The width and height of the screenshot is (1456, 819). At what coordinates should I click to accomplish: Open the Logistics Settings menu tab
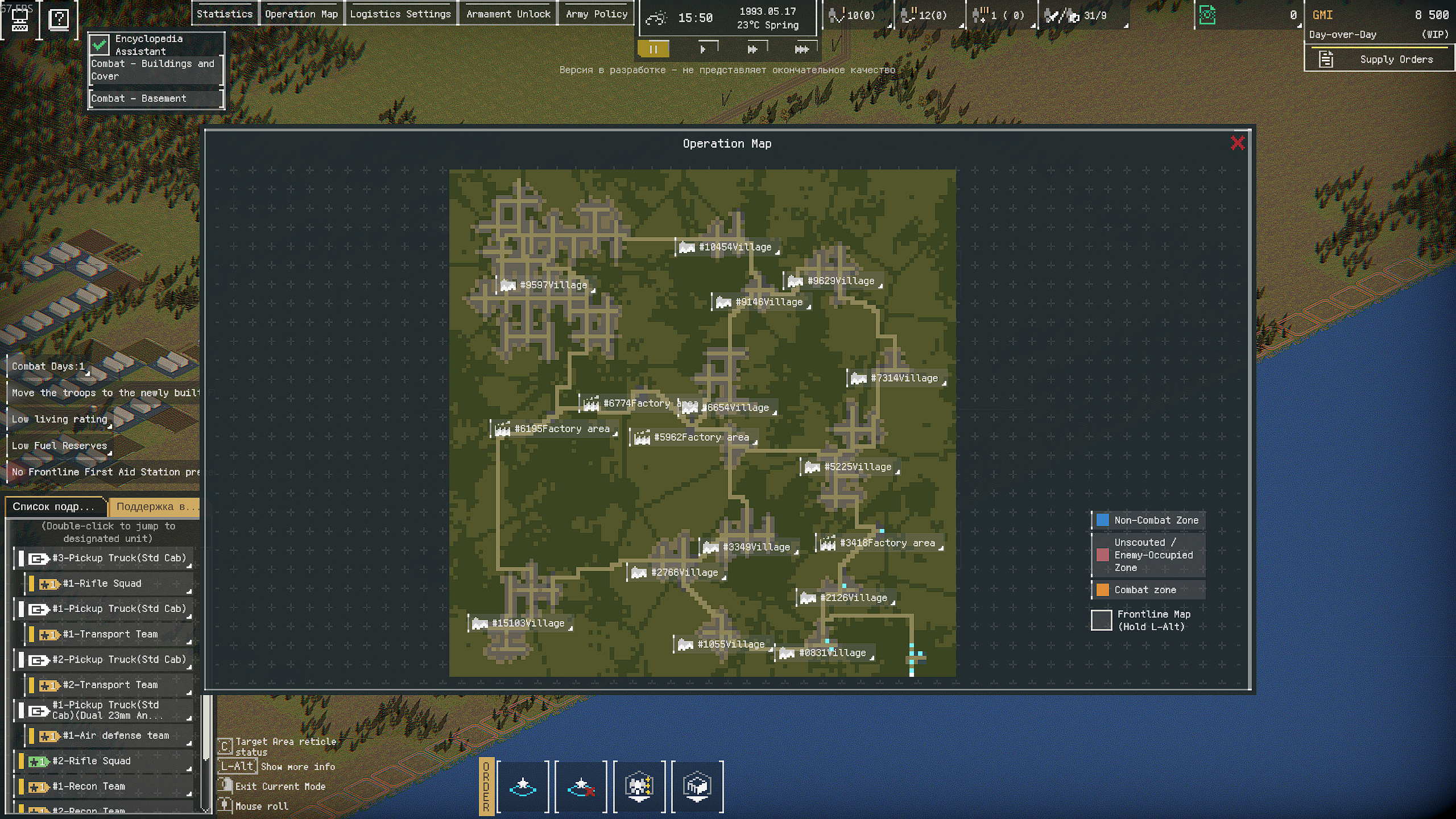tap(400, 14)
